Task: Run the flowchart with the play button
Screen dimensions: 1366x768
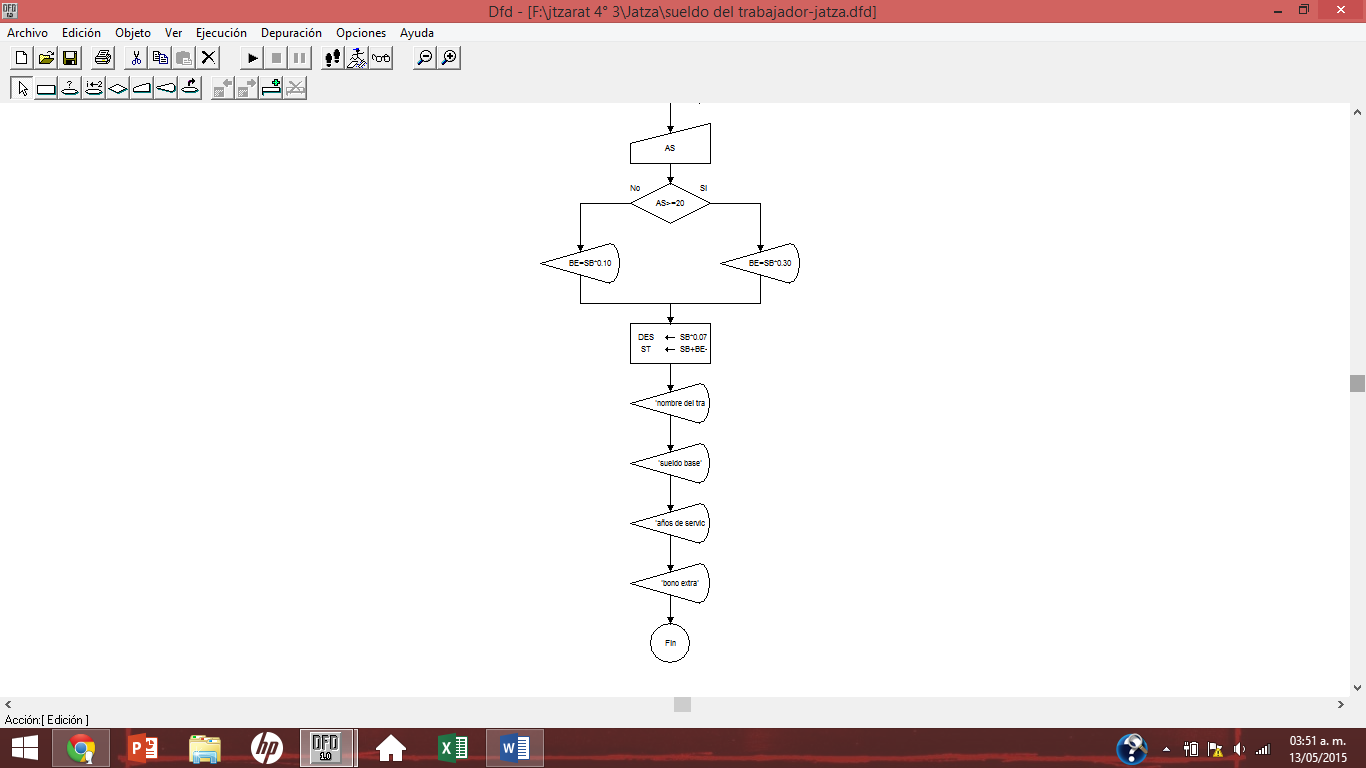Action: [252, 58]
